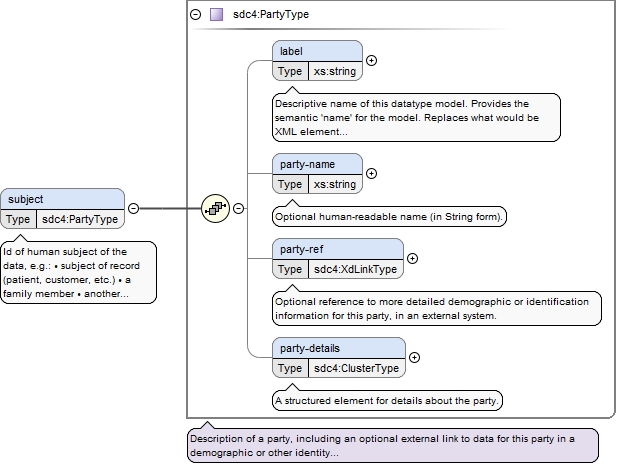Click the sdc4:PartyType title text
Viewport: 617px width, 466px height.
pos(271,15)
